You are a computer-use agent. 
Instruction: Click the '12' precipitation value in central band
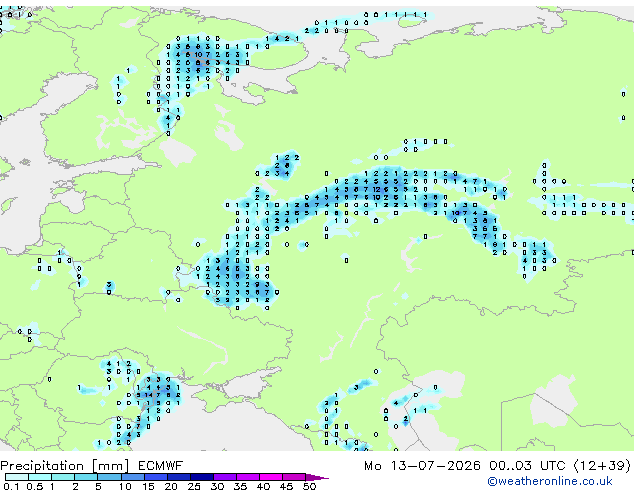tap(376, 189)
